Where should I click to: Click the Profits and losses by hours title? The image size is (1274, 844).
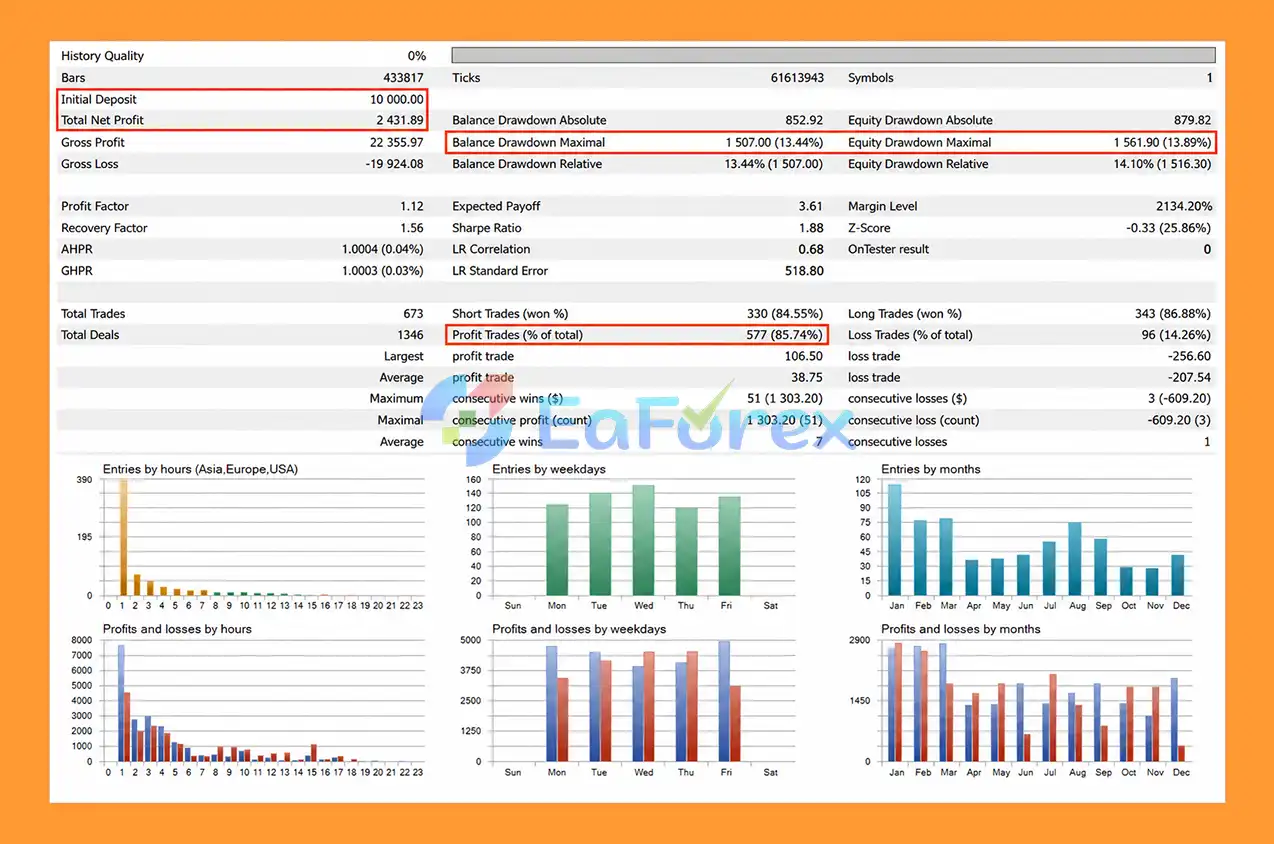pos(177,629)
